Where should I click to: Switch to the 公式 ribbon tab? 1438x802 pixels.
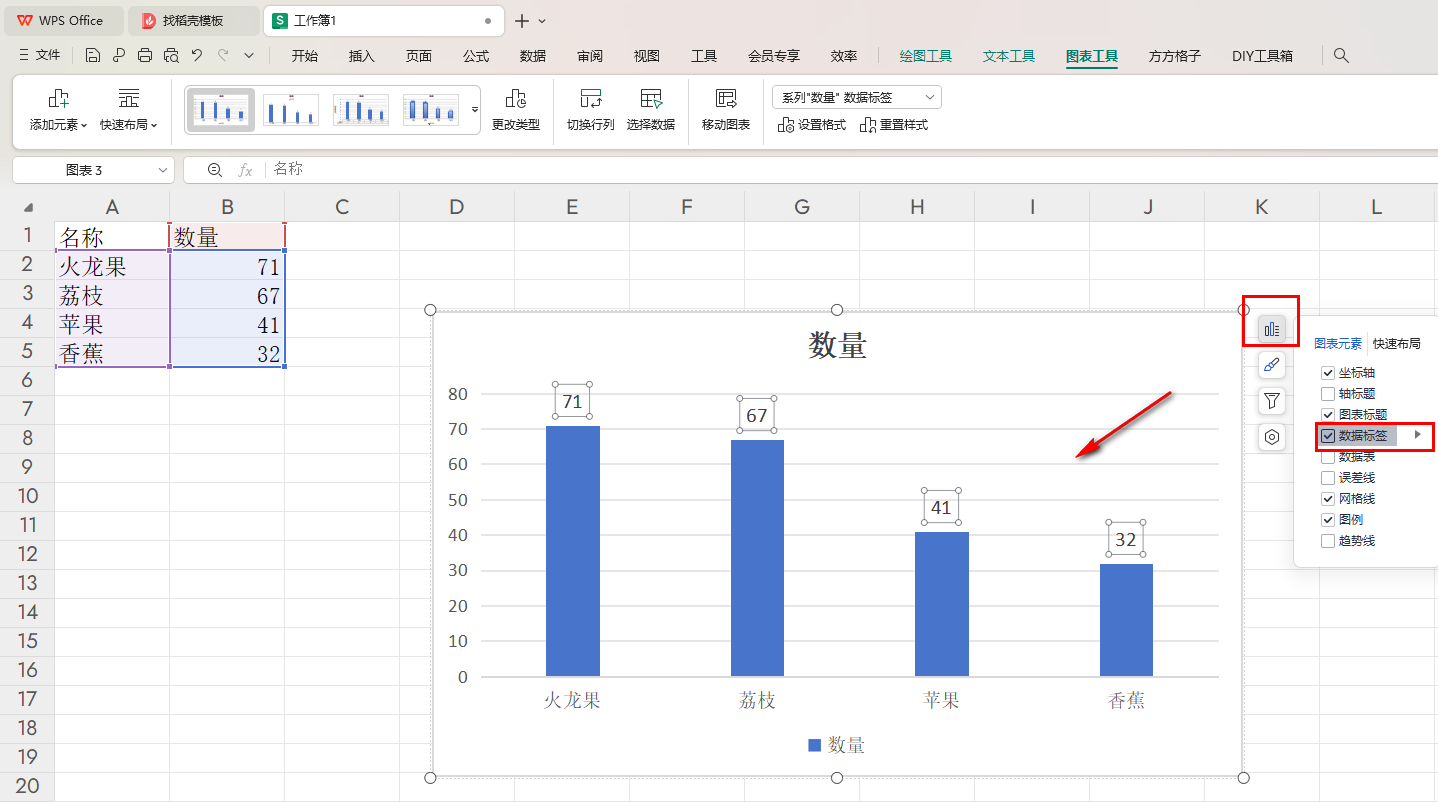click(x=476, y=56)
